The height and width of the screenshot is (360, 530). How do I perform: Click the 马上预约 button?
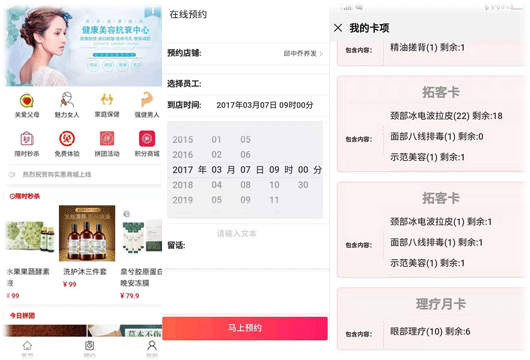[245, 328]
